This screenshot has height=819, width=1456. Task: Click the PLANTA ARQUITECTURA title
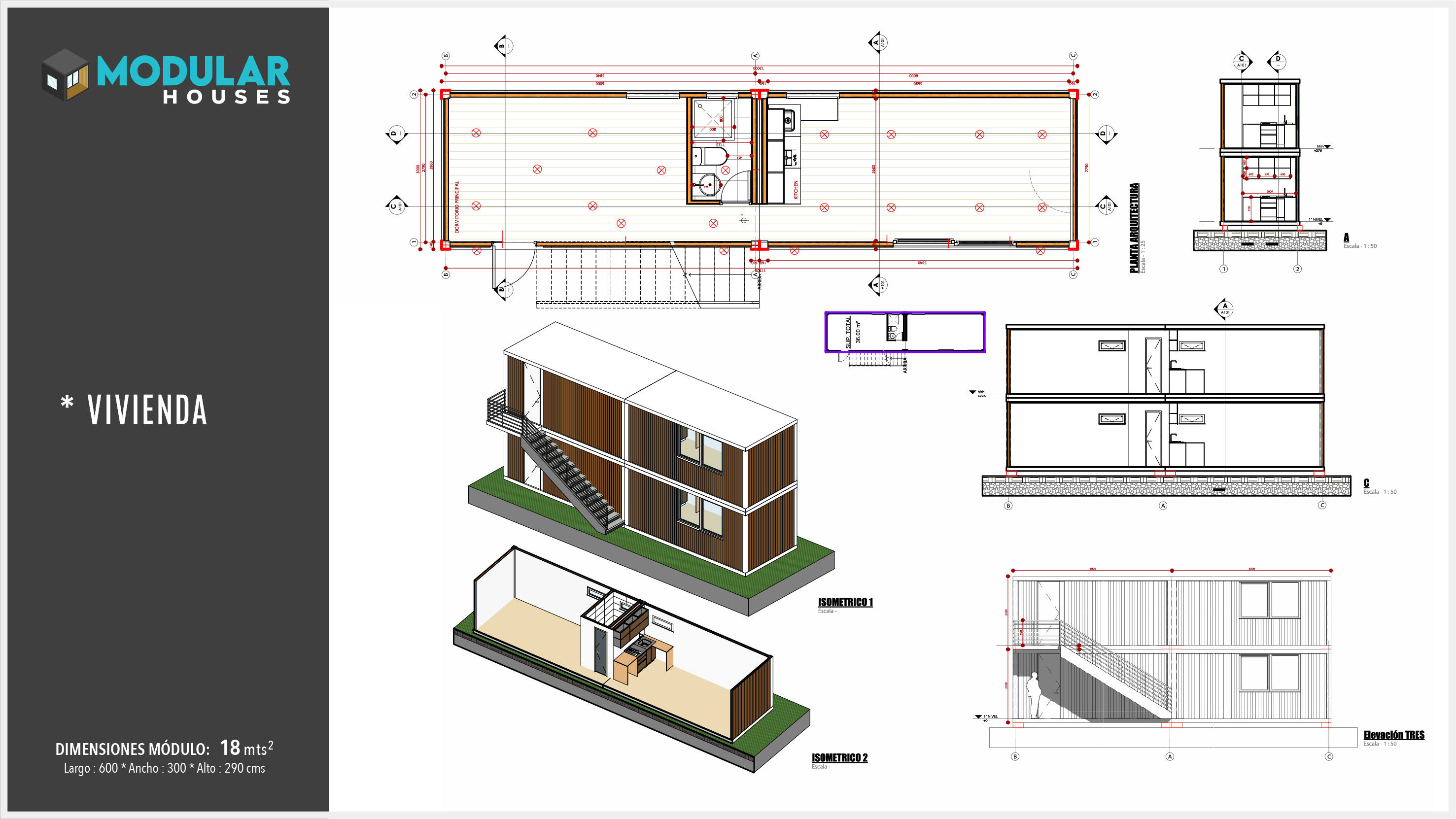(1134, 228)
